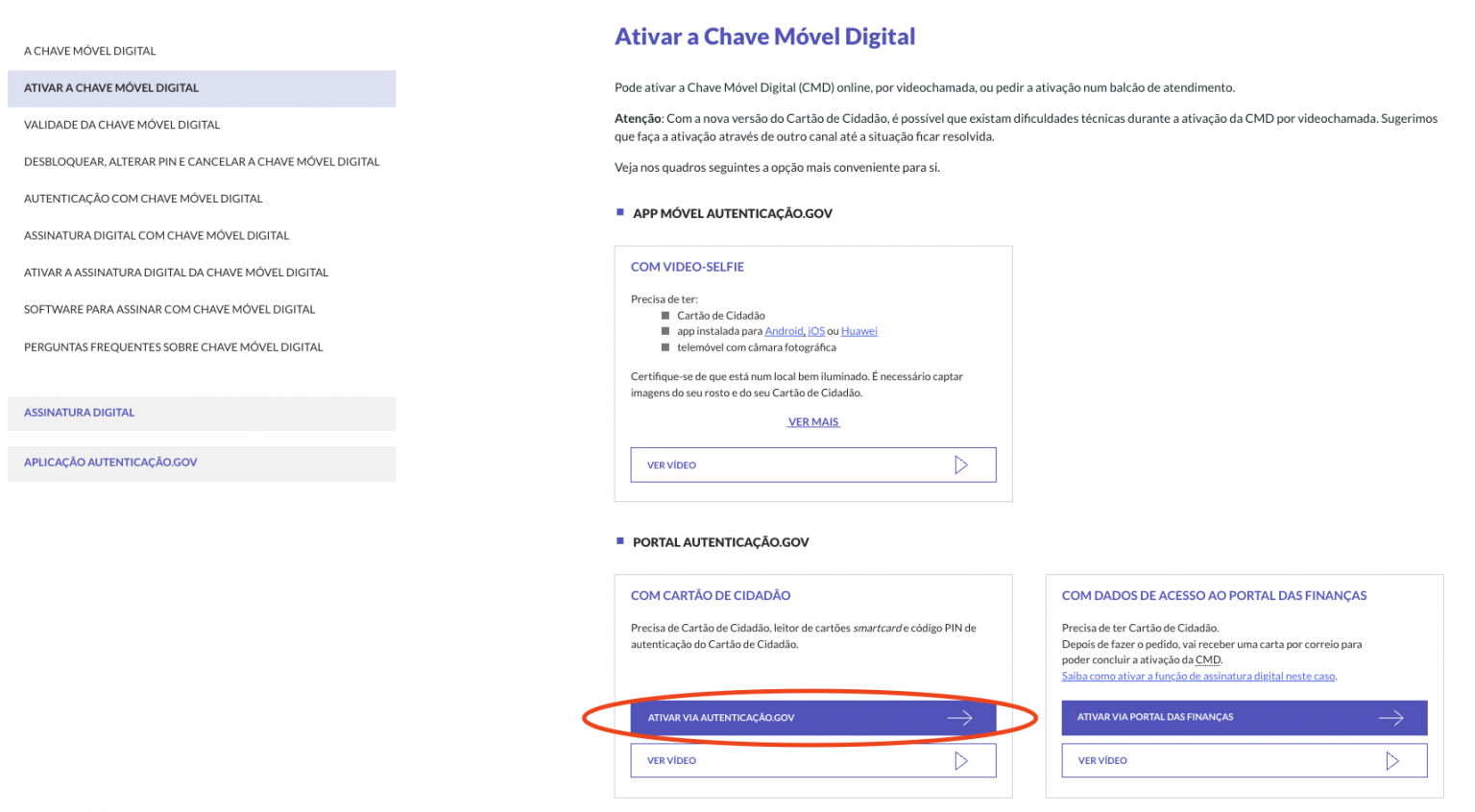Open Perguntas Frequentes sobre Chave Móvel Digital
The height and width of the screenshot is (812, 1475).
tap(174, 346)
